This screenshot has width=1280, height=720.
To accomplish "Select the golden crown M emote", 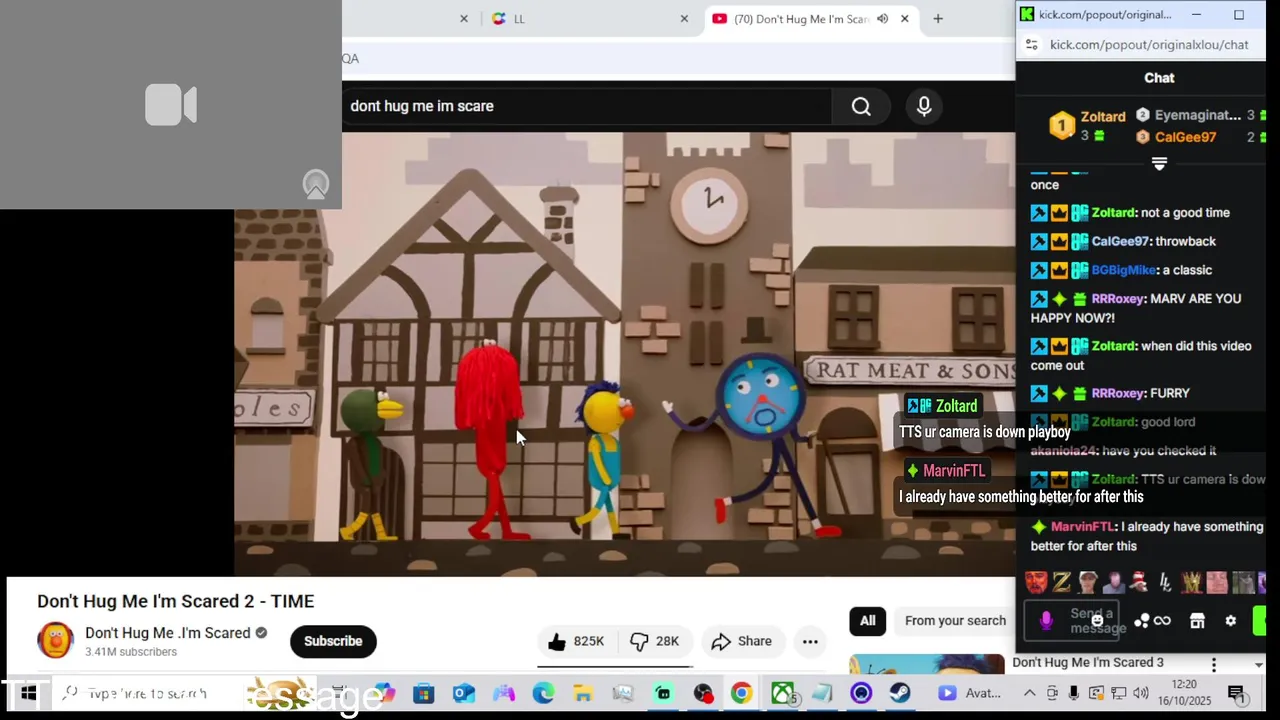I will tap(1191, 582).
